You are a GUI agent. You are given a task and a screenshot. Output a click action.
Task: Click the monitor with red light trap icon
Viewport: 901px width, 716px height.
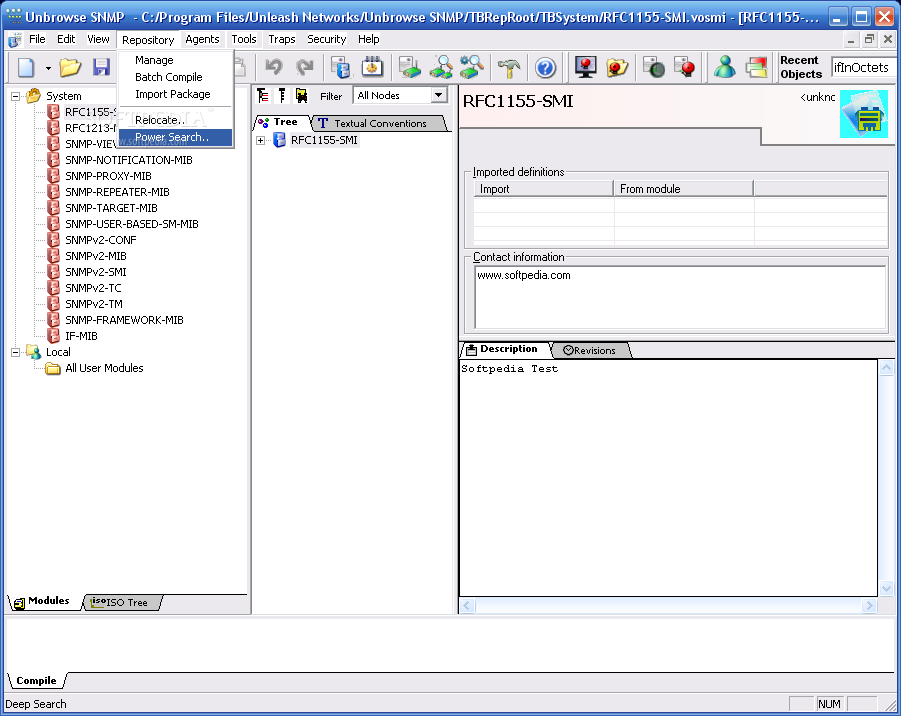[586, 68]
